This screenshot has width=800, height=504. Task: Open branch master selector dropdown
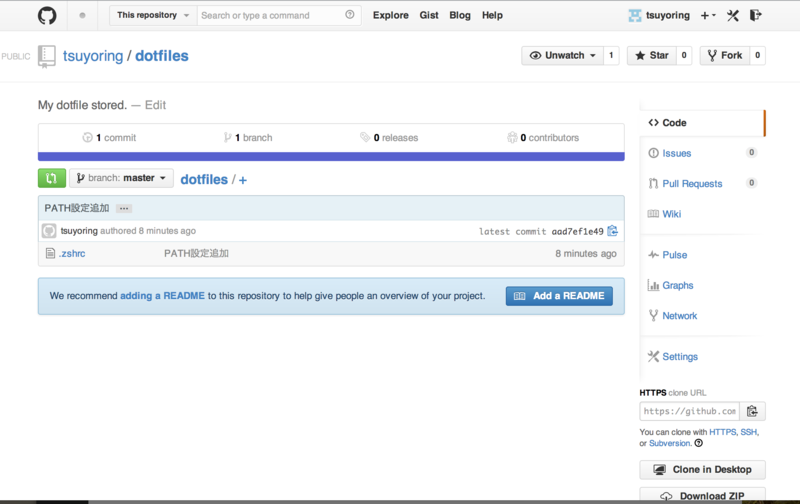(x=121, y=178)
